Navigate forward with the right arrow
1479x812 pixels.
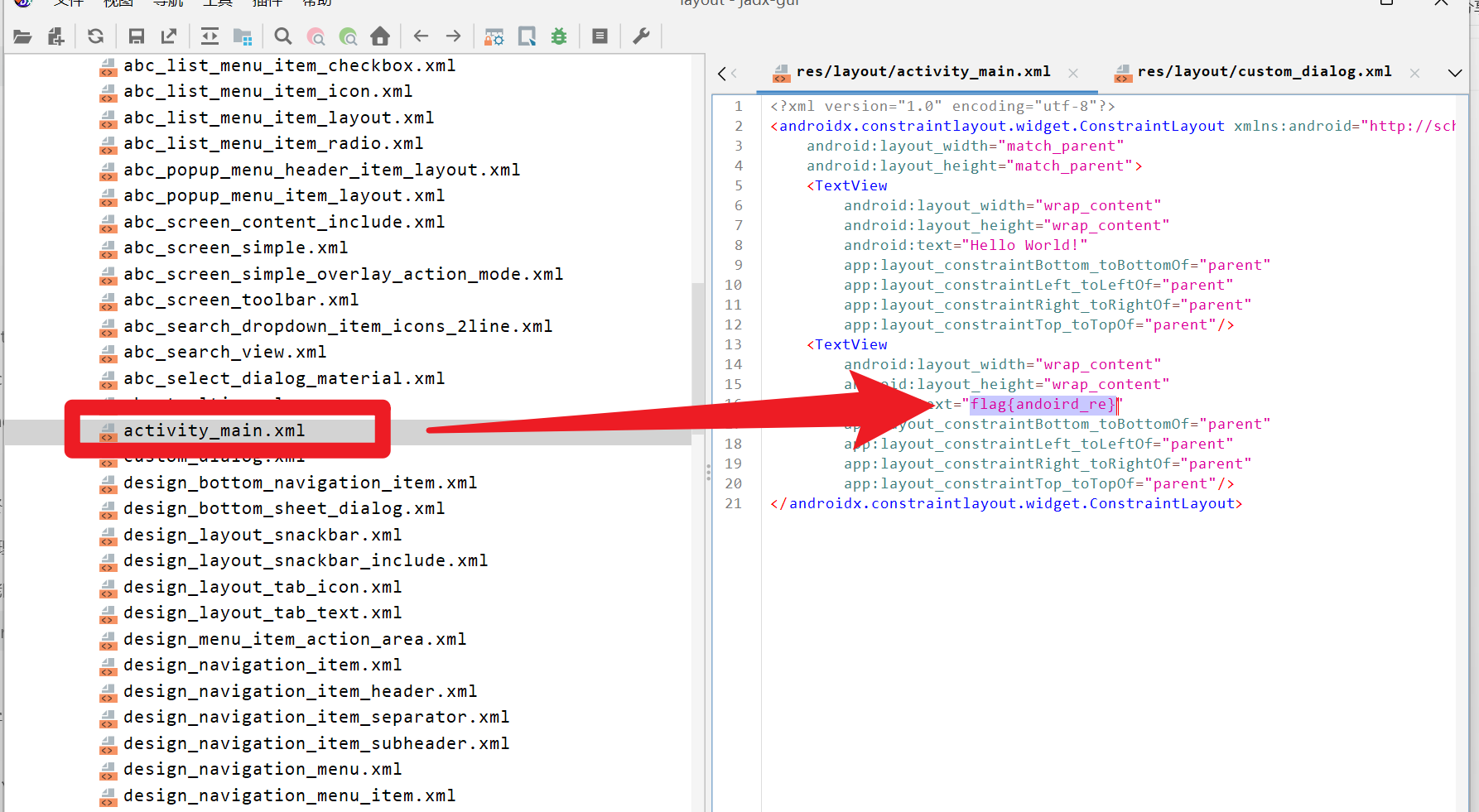click(453, 36)
